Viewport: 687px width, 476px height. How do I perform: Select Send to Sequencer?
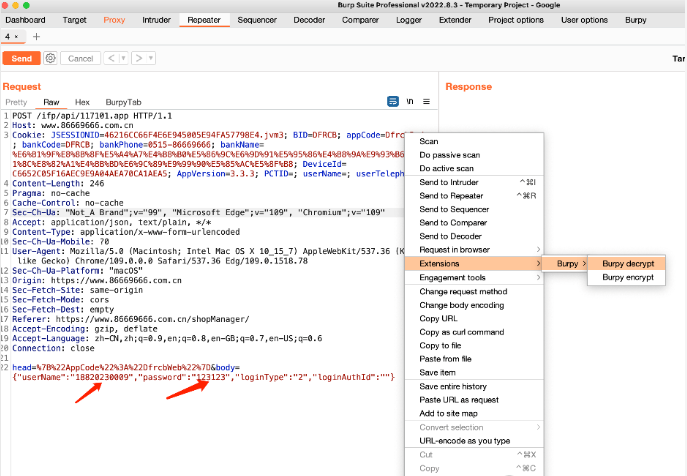click(x=474, y=209)
